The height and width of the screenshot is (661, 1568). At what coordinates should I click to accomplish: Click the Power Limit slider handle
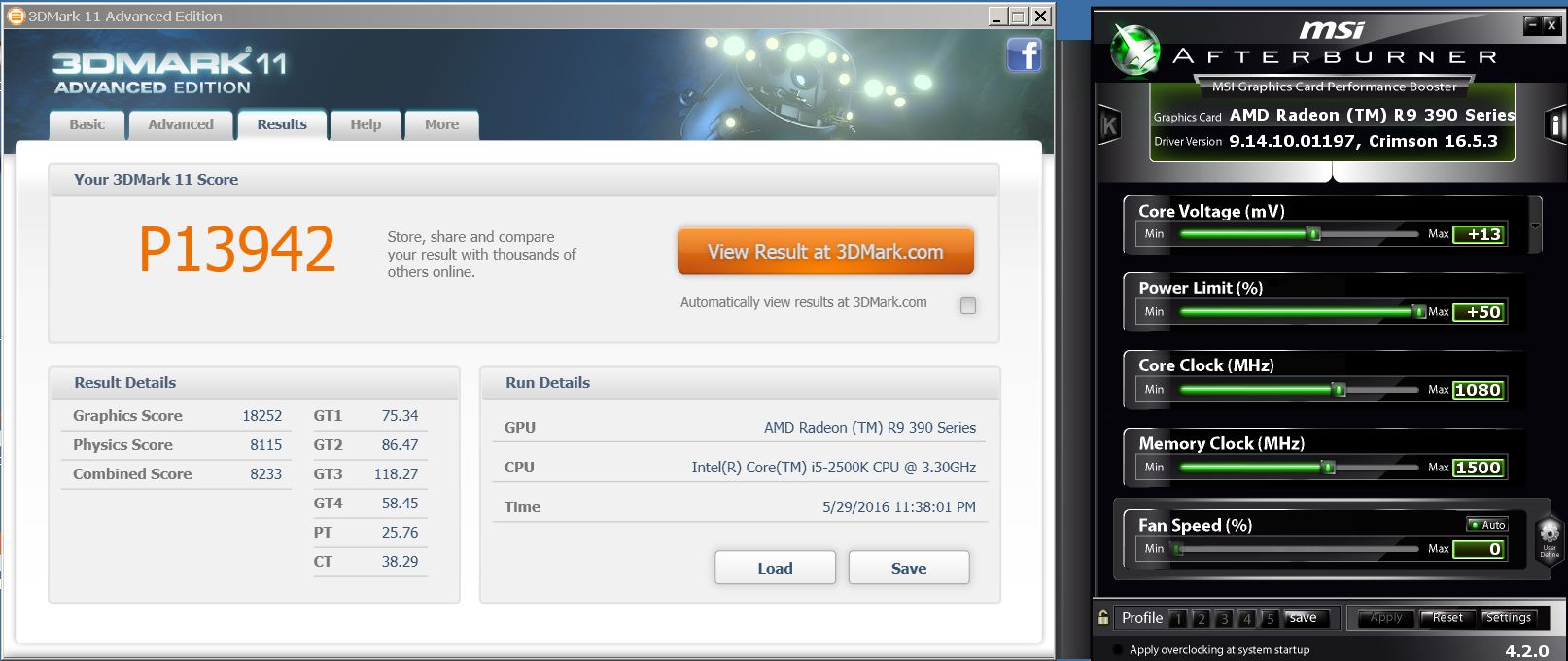click(x=1419, y=312)
